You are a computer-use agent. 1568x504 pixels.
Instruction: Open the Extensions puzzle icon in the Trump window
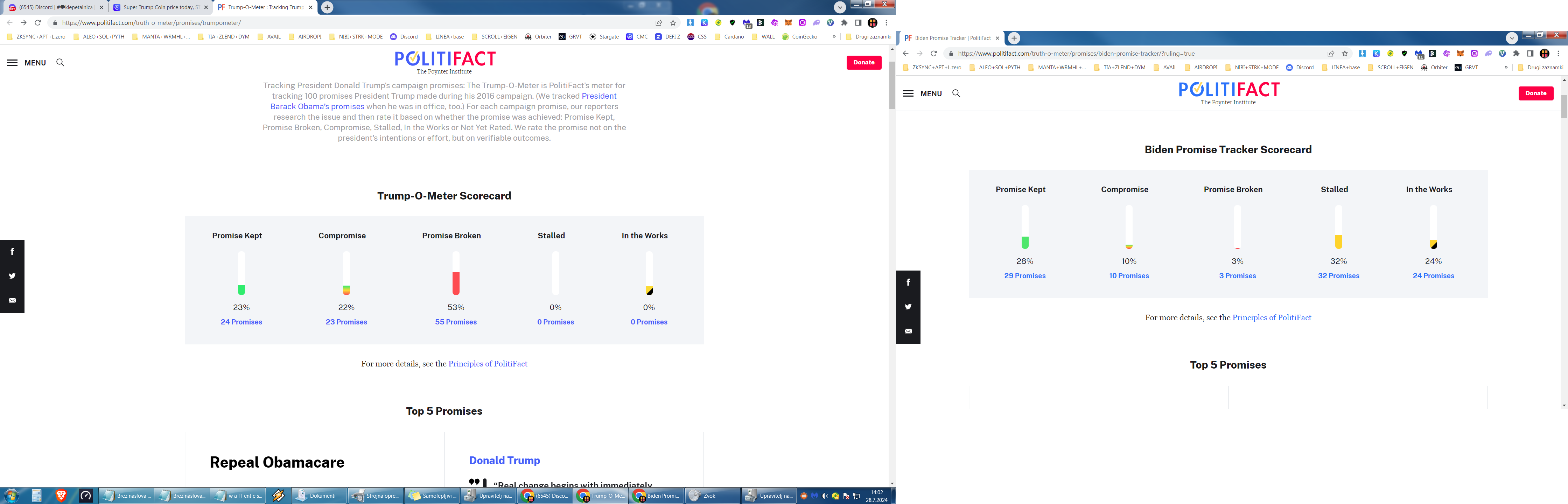pyautogui.click(x=844, y=22)
